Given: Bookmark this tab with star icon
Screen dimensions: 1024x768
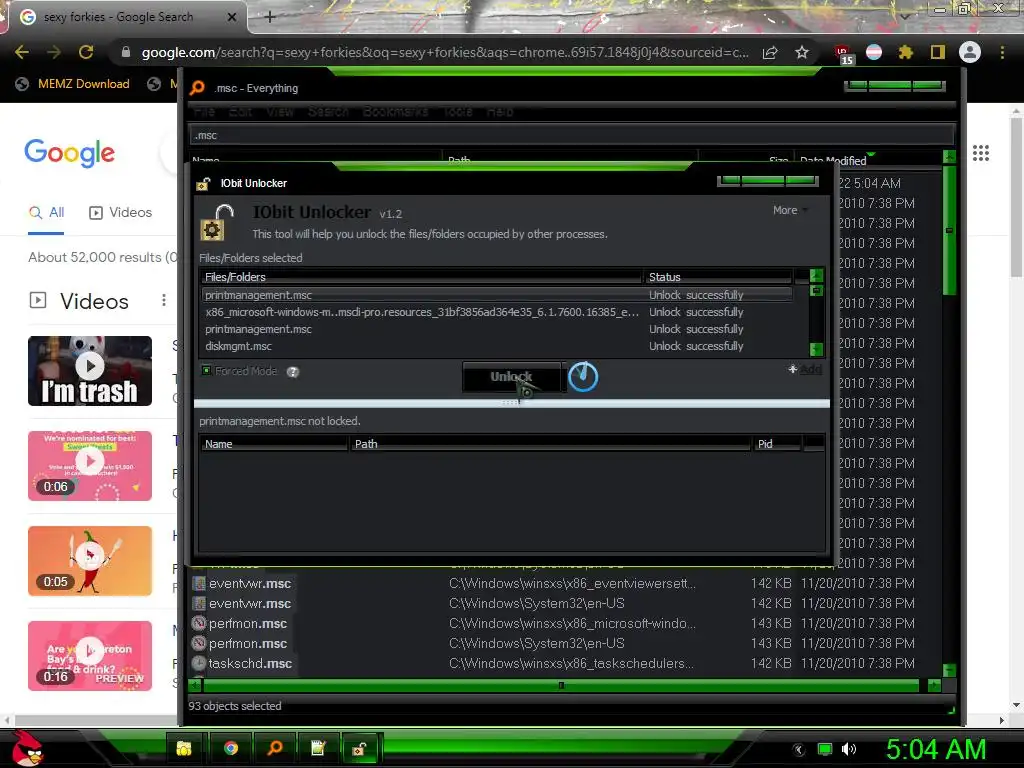Looking at the screenshot, I should (802, 52).
